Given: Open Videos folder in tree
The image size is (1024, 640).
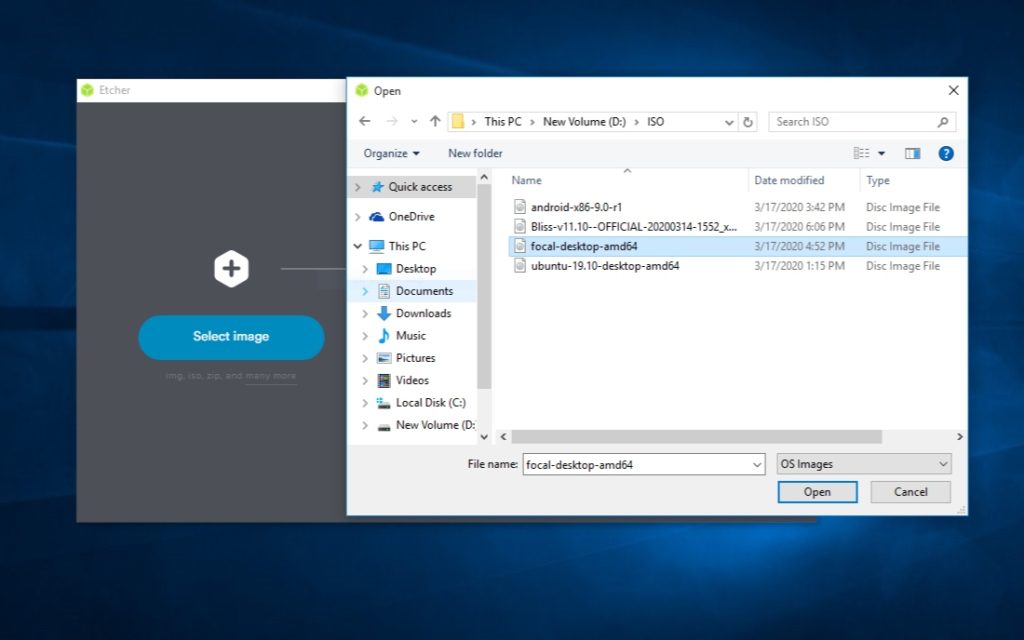Looking at the screenshot, I should (x=411, y=380).
